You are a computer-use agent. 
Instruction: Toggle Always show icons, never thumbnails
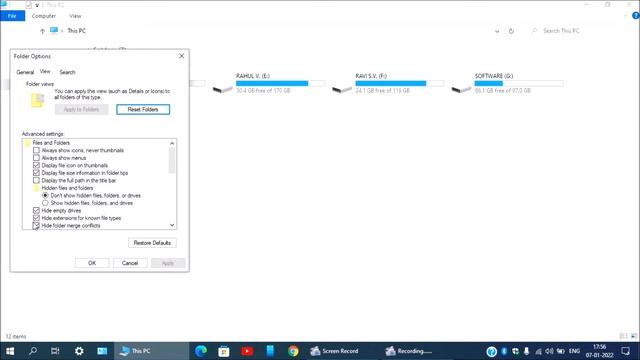(x=36, y=150)
